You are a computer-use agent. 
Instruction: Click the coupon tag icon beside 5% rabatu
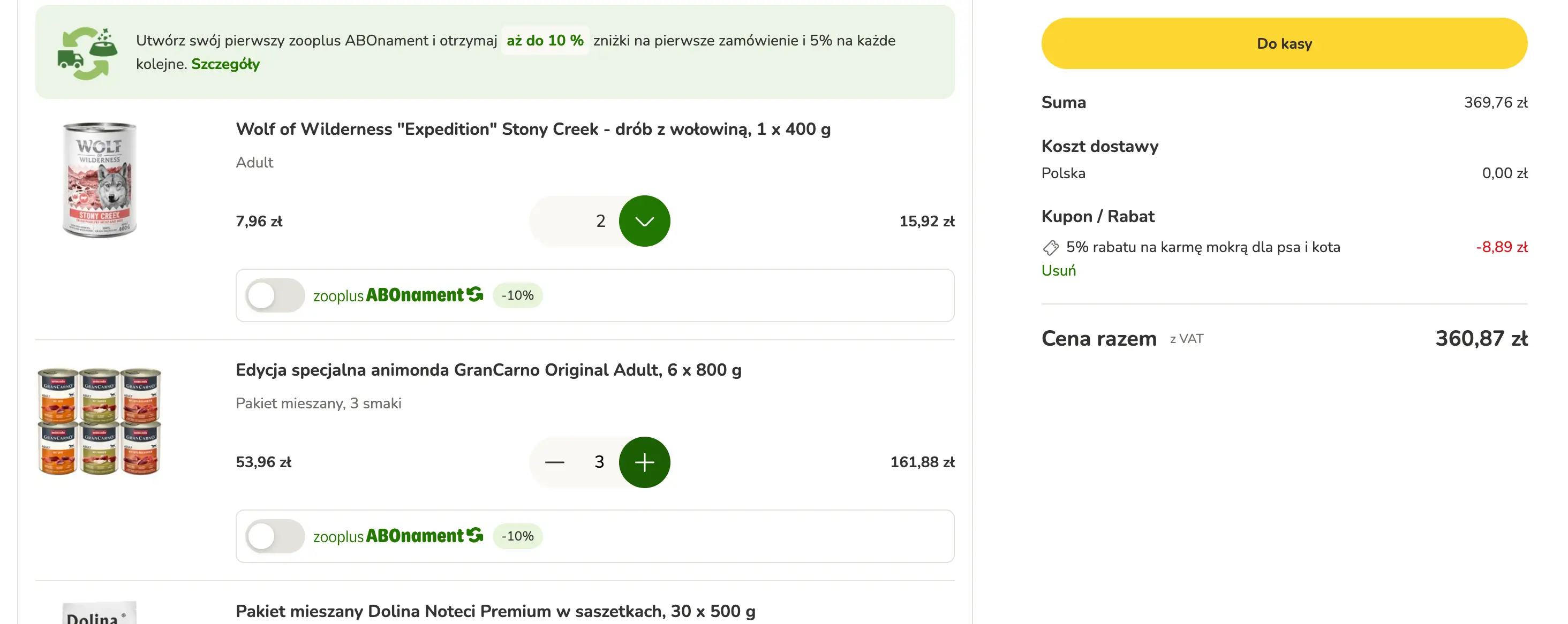[x=1051, y=248]
